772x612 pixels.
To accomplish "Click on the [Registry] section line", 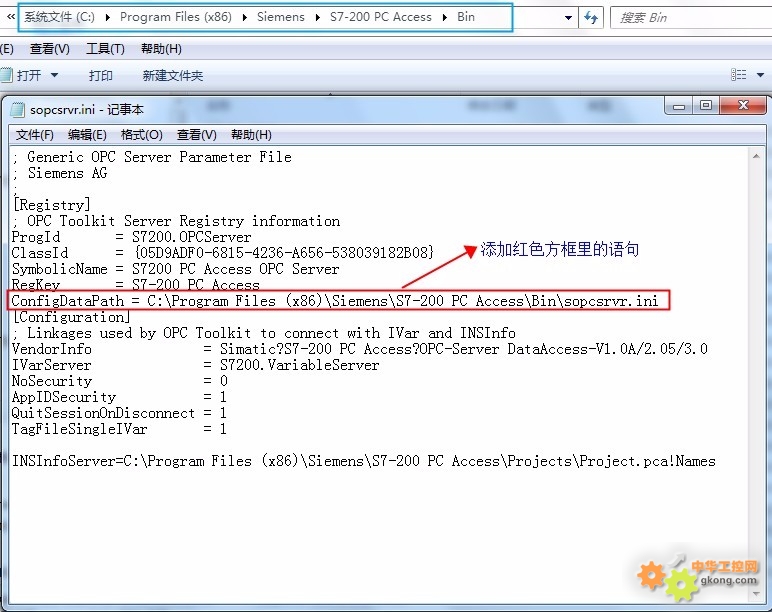I will 51,205.
